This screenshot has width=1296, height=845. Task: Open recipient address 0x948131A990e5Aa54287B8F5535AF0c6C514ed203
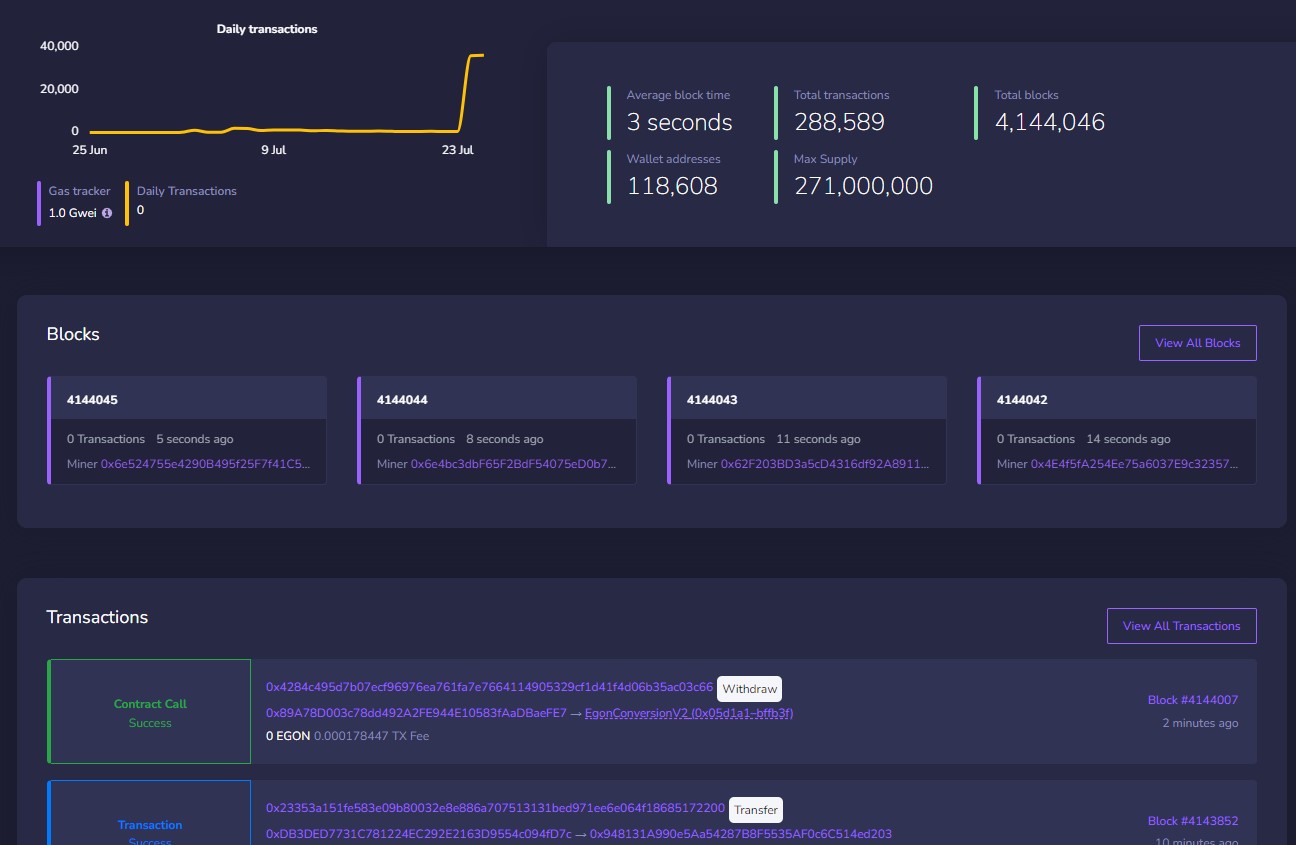(x=741, y=834)
